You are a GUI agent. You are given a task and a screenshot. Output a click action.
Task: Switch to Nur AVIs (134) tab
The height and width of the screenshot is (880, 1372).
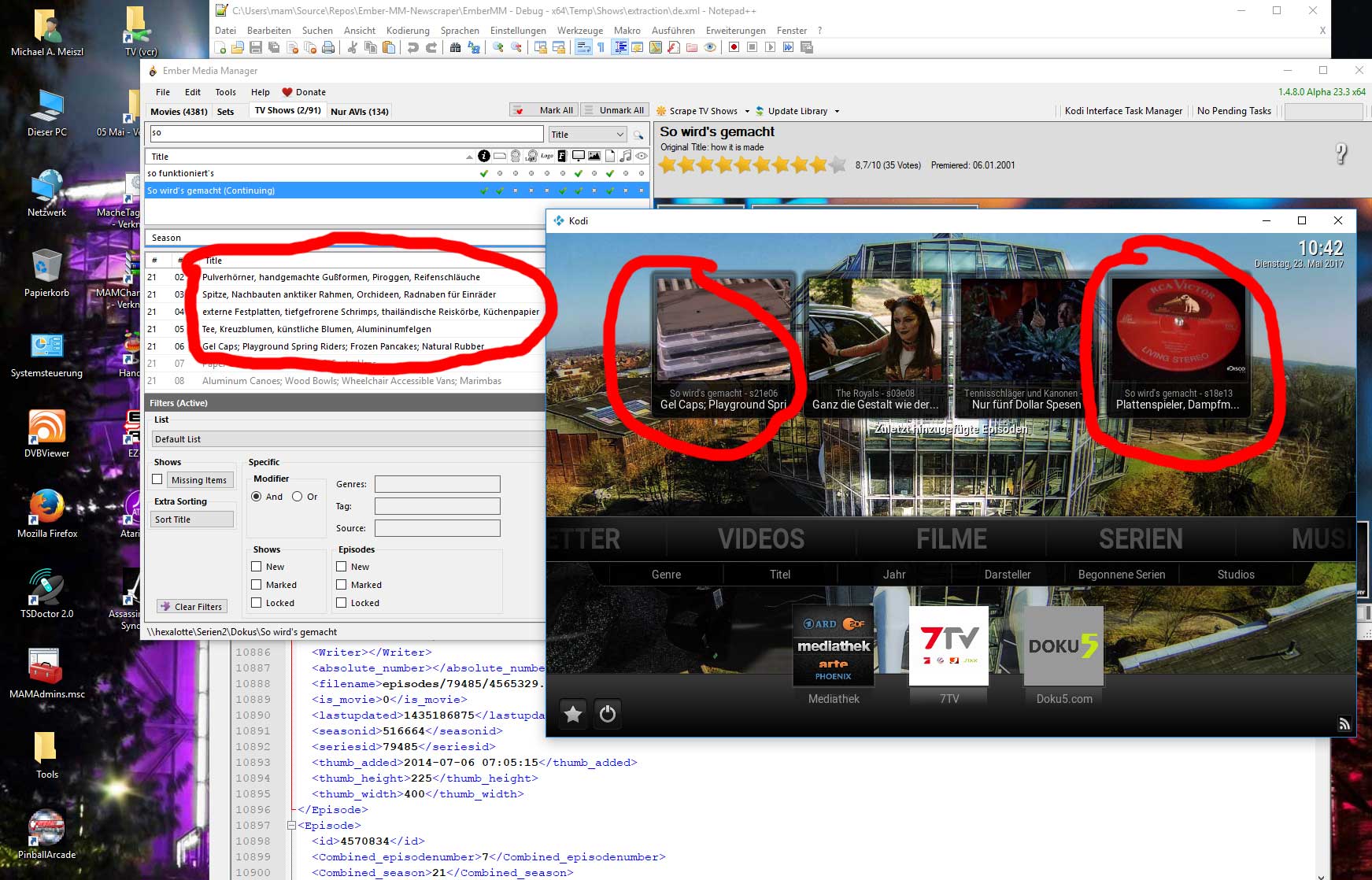[360, 112]
